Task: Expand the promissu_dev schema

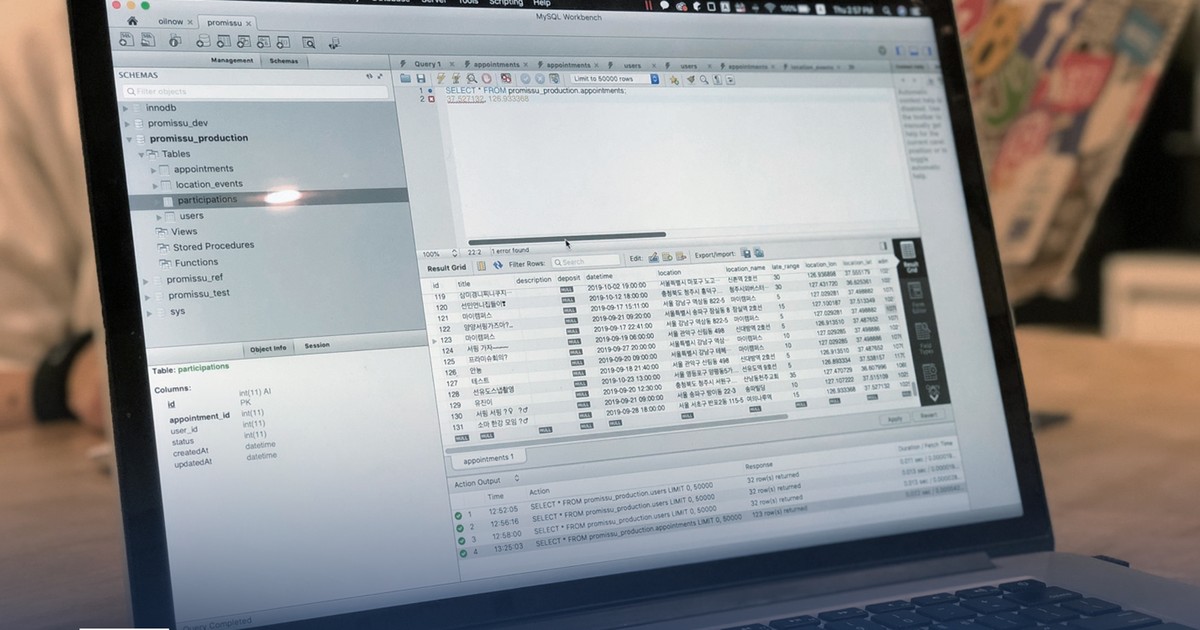Action: click(x=127, y=123)
